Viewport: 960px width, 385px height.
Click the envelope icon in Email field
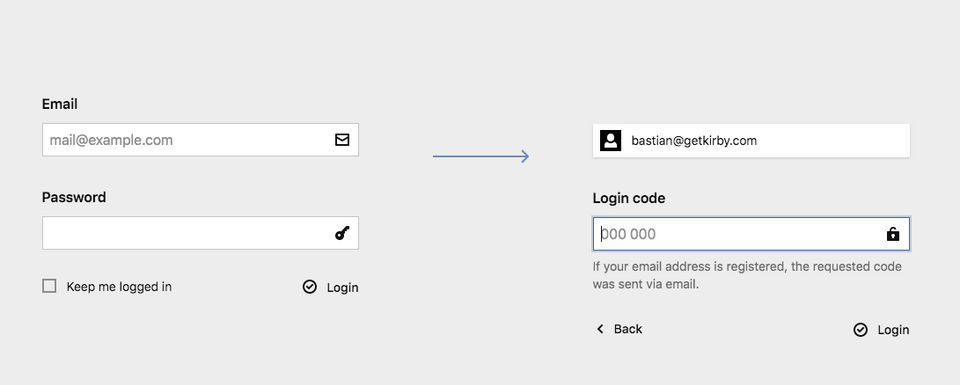click(342, 140)
